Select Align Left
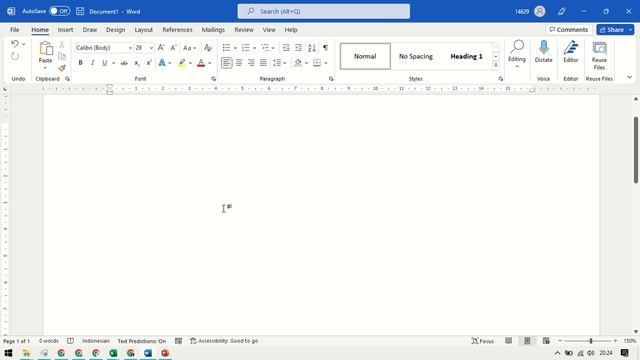This screenshot has width=640, height=360. [x=227, y=63]
